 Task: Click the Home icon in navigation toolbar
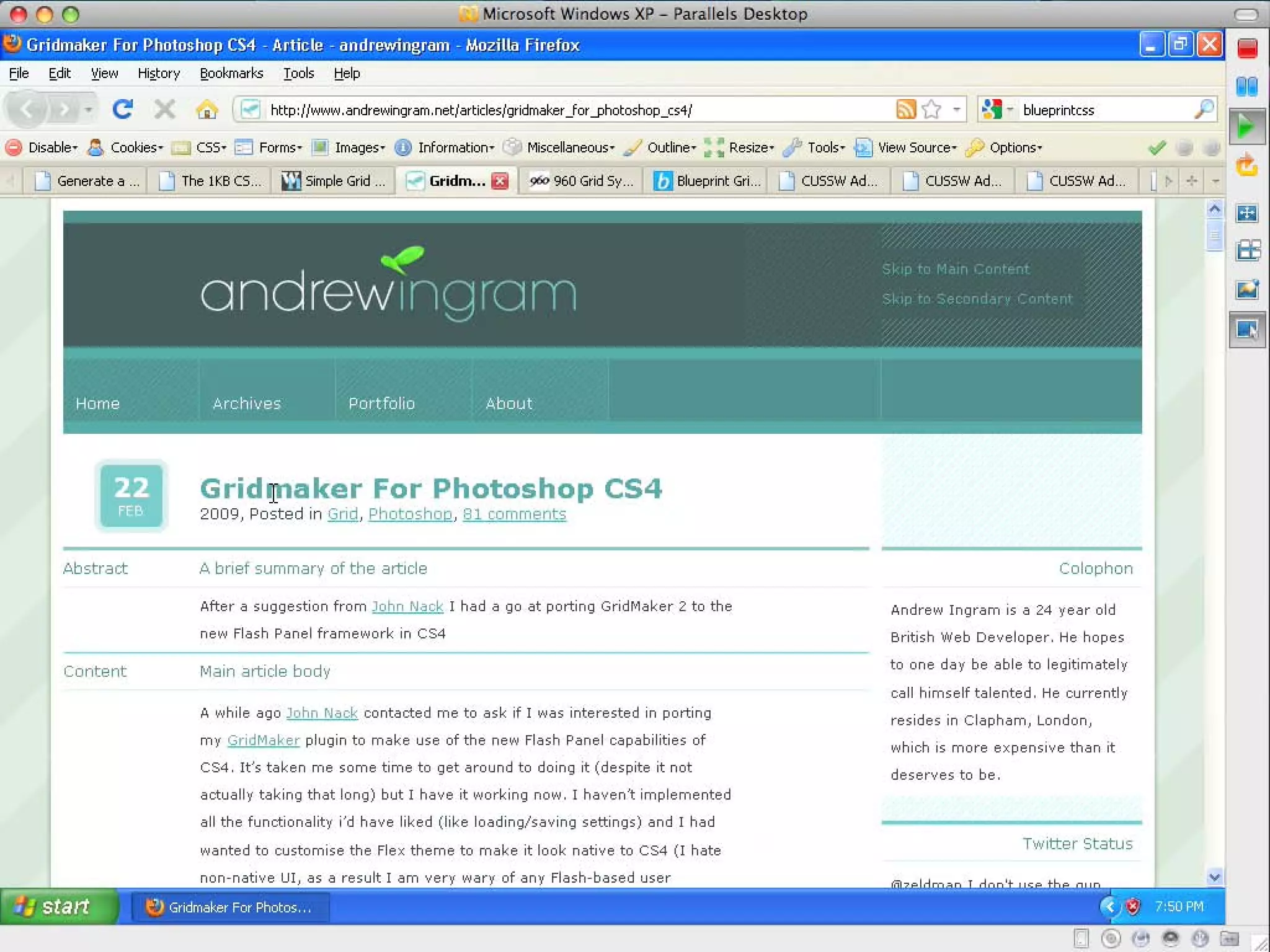tap(206, 110)
